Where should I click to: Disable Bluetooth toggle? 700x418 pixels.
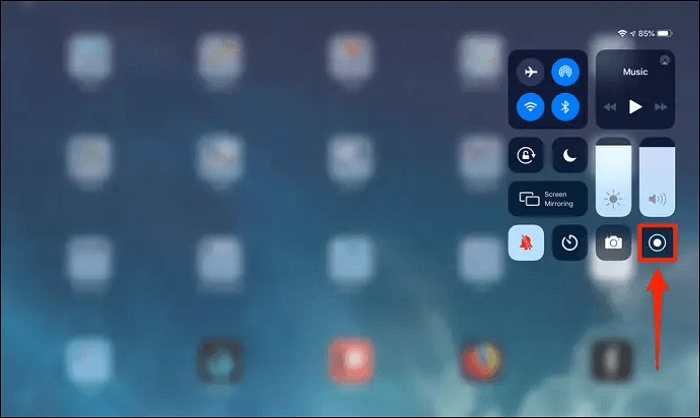click(565, 107)
